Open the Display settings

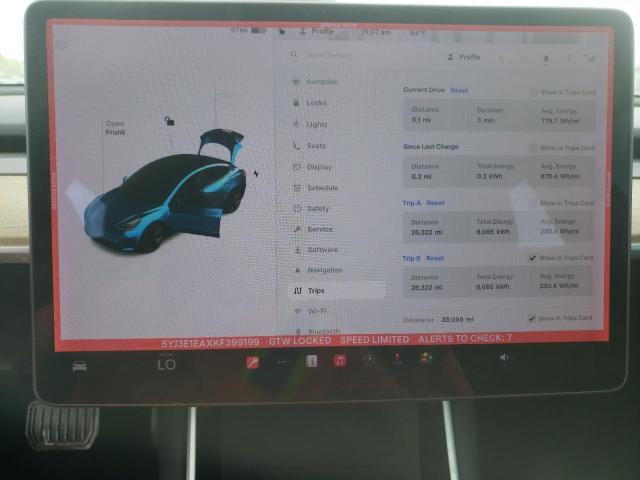click(x=313, y=167)
